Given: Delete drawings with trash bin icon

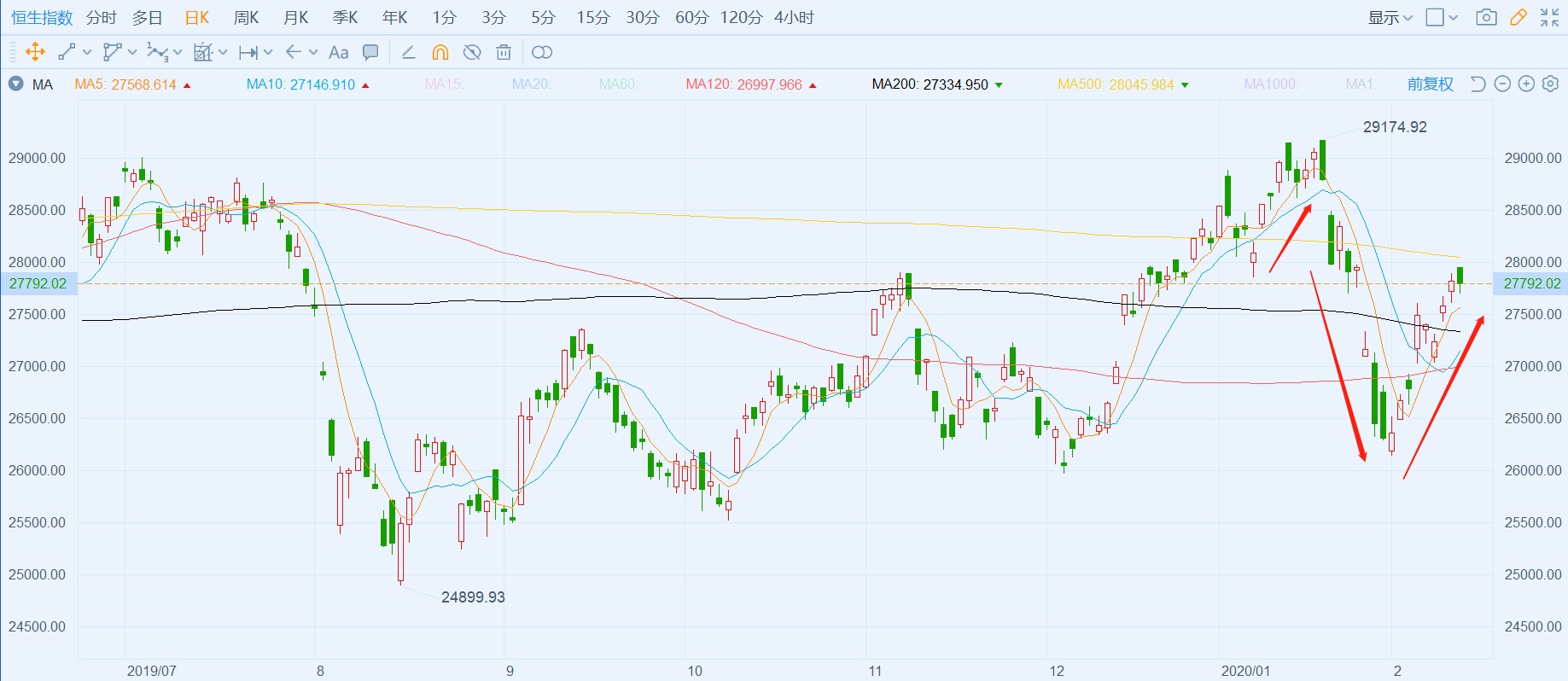Looking at the screenshot, I should [504, 52].
